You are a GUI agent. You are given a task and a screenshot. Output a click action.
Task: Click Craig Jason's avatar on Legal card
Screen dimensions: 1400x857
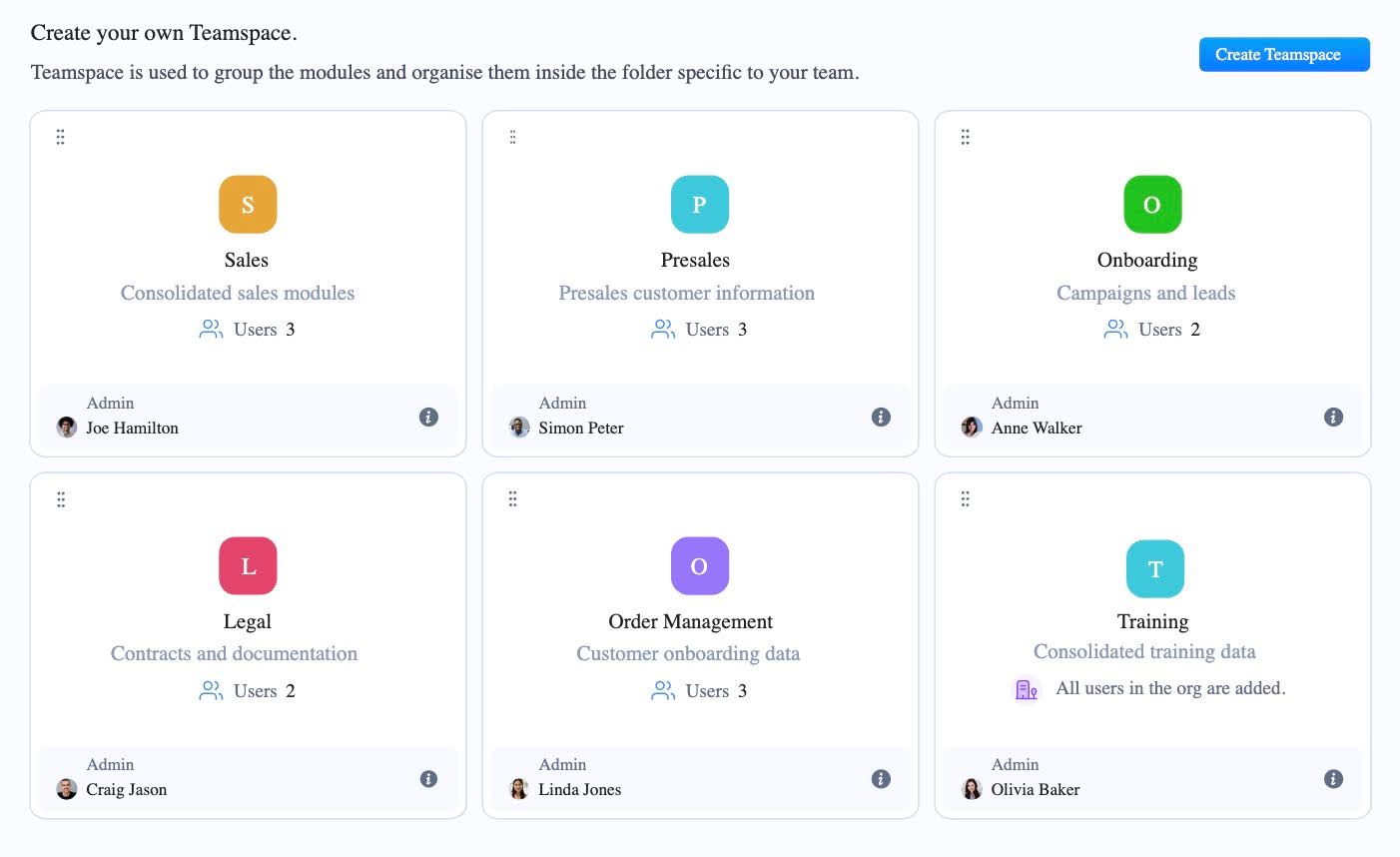tap(66, 788)
